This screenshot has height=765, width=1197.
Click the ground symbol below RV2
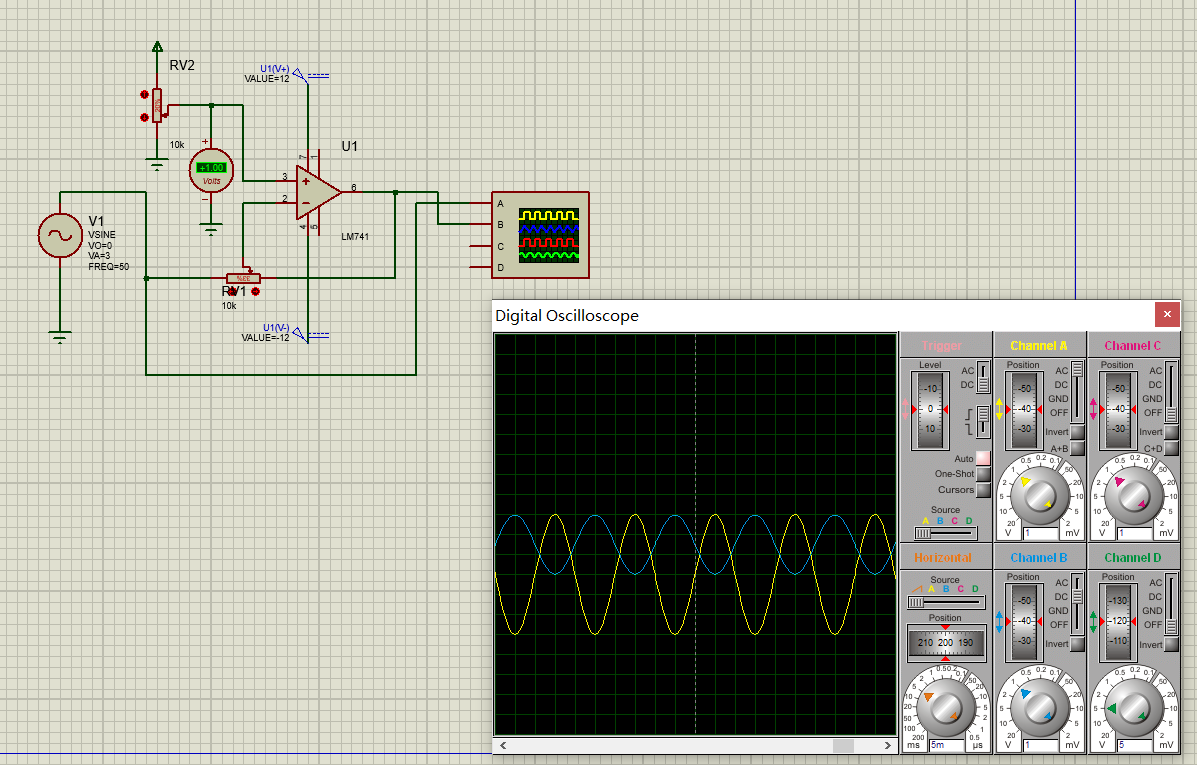click(157, 164)
